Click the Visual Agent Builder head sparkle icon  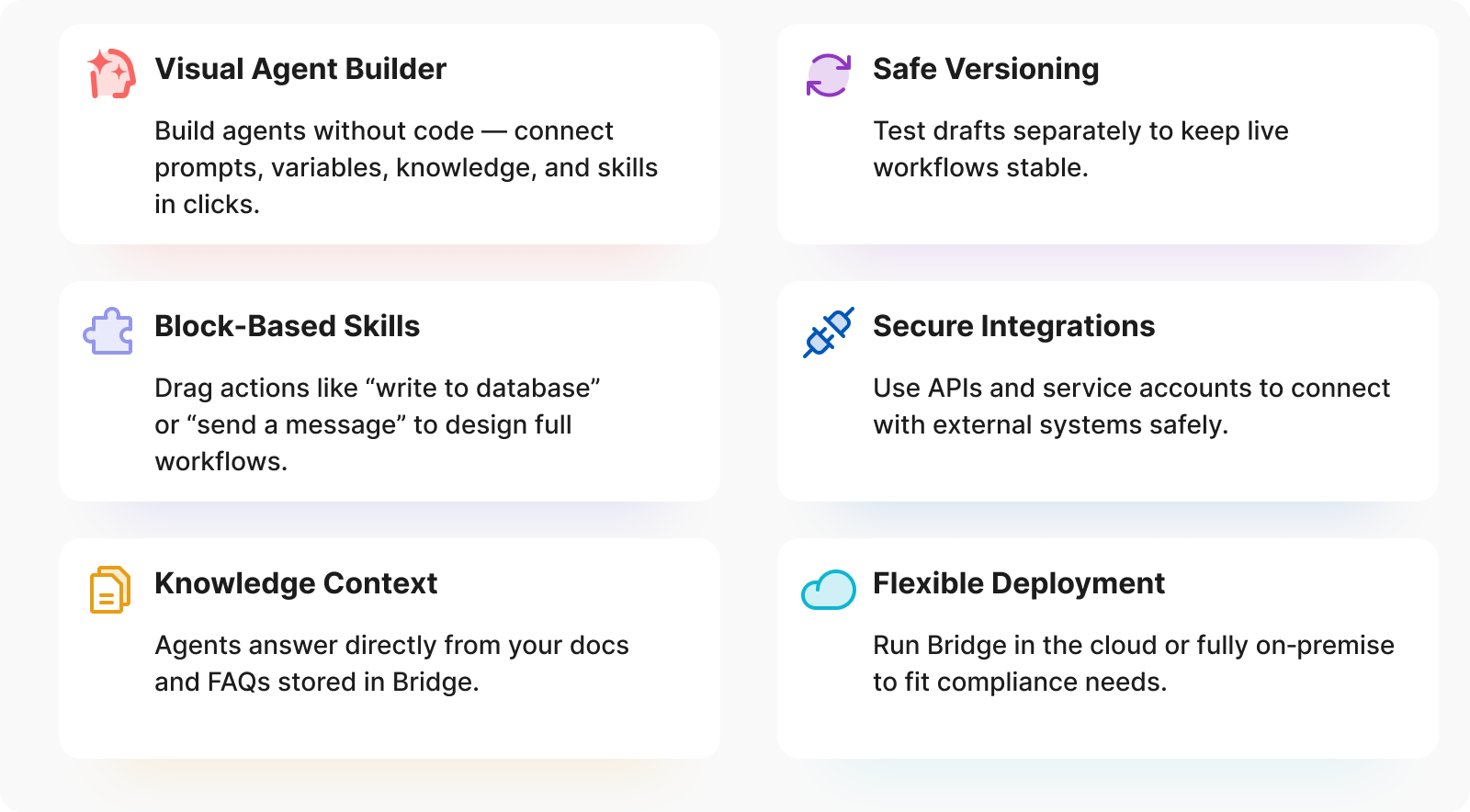111,73
